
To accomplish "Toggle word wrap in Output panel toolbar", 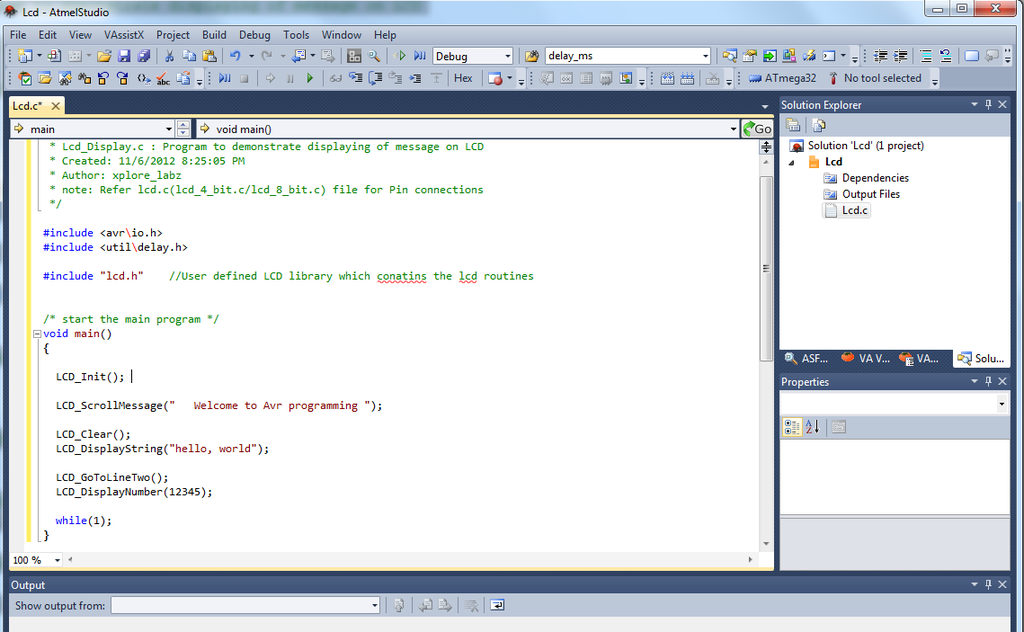I will click(497, 605).
